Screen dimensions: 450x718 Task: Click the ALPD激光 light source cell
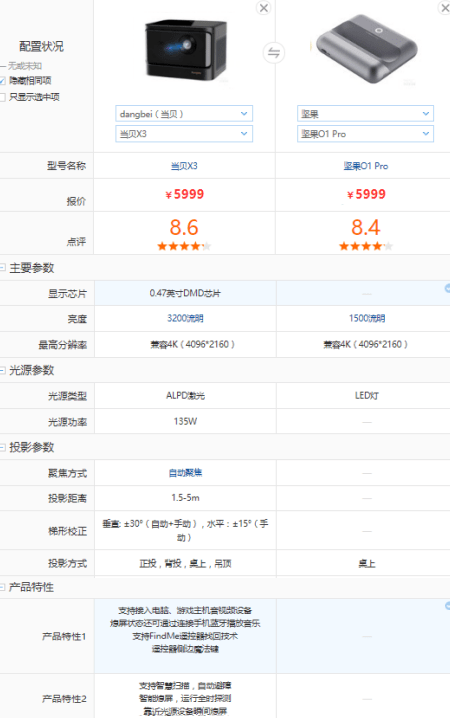point(185,396)
